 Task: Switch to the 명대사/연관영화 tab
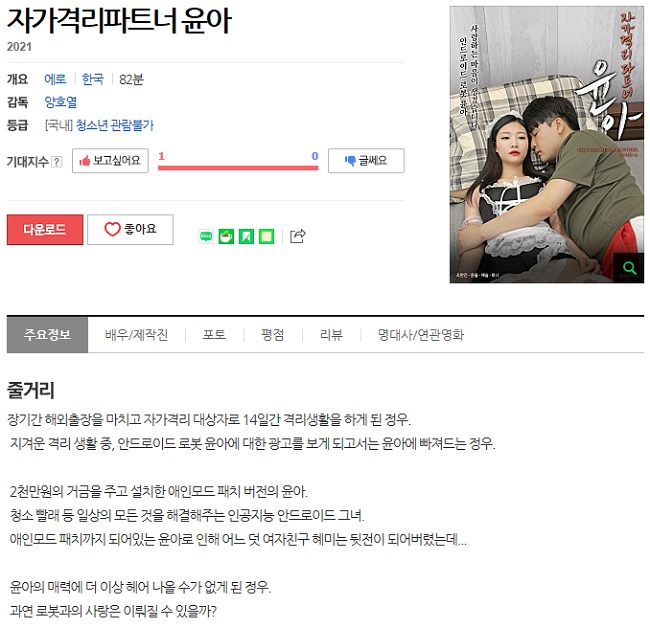[x=421, y=335]
